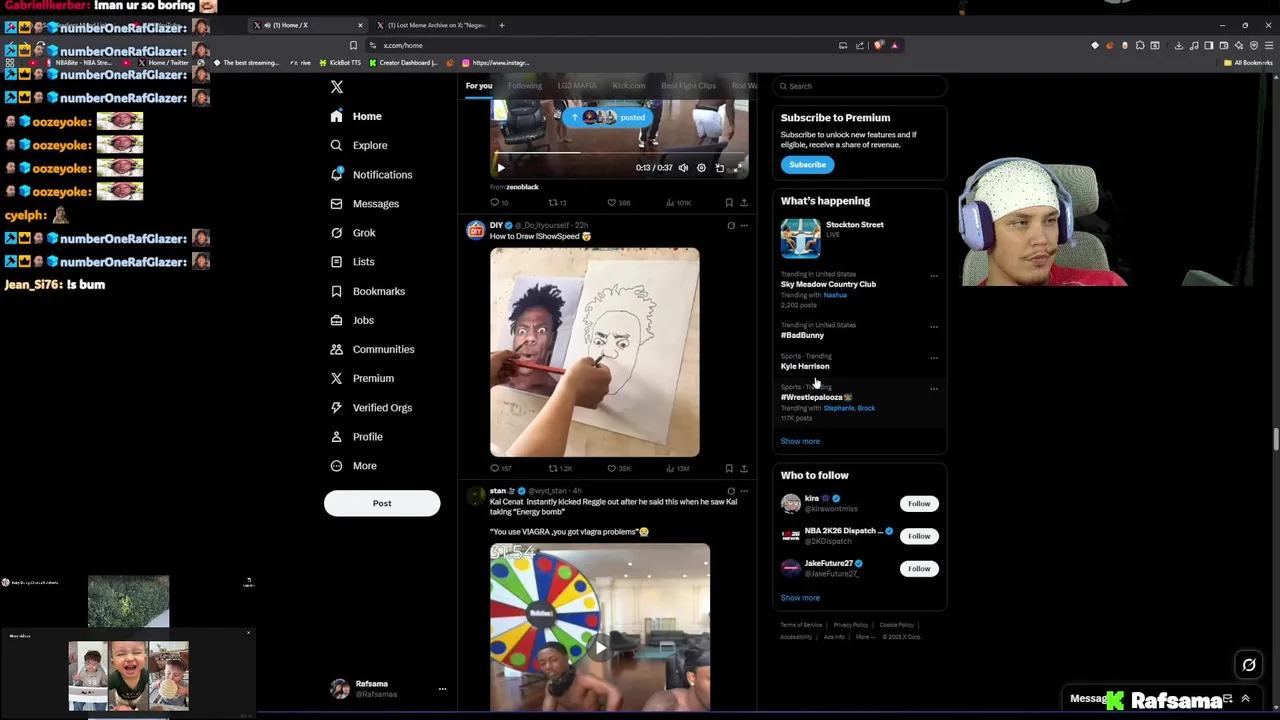Open Stockton Street live item
Image resolution: width=1280 pixels, height=720 pixels.
pos(860,239)
